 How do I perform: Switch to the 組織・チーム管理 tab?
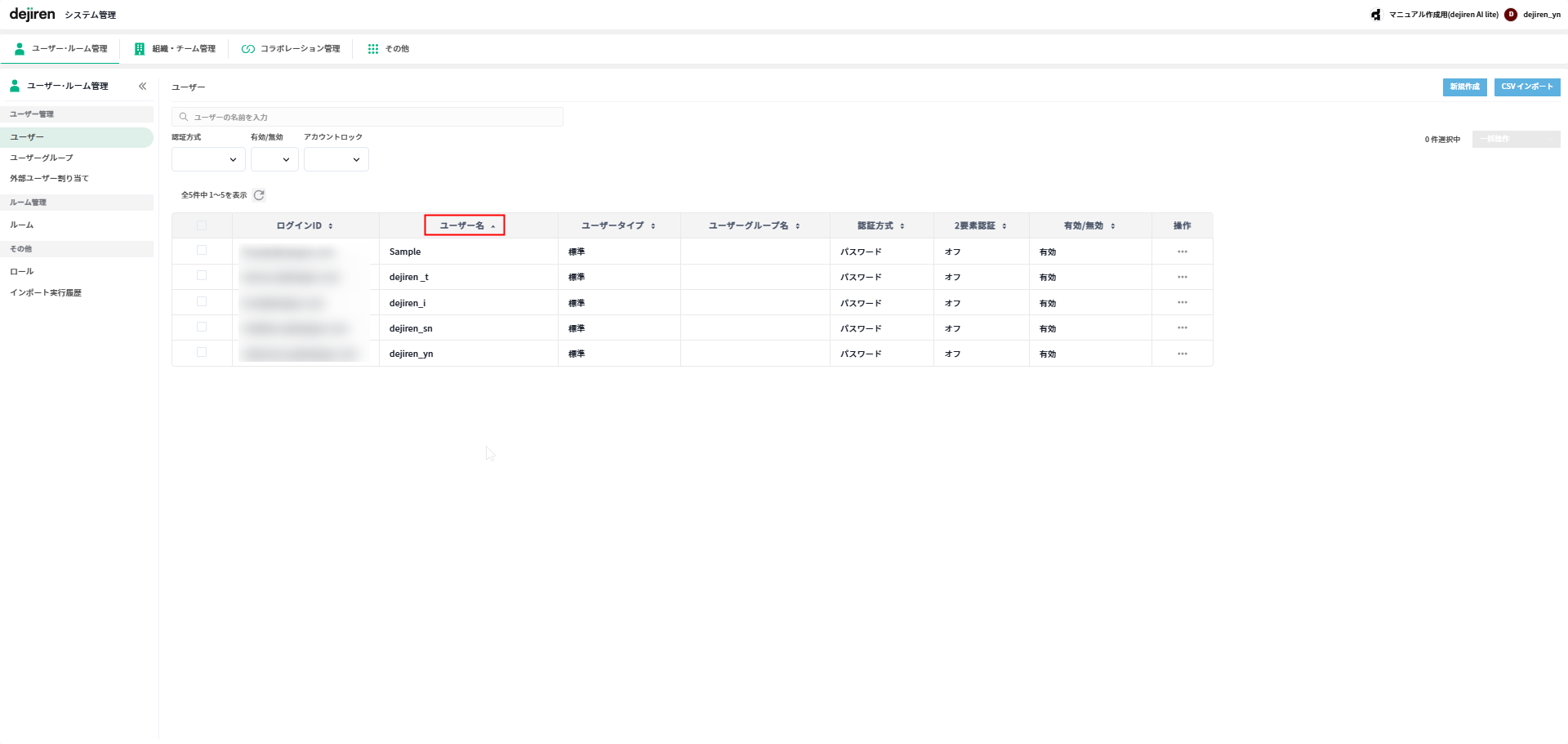175,49
